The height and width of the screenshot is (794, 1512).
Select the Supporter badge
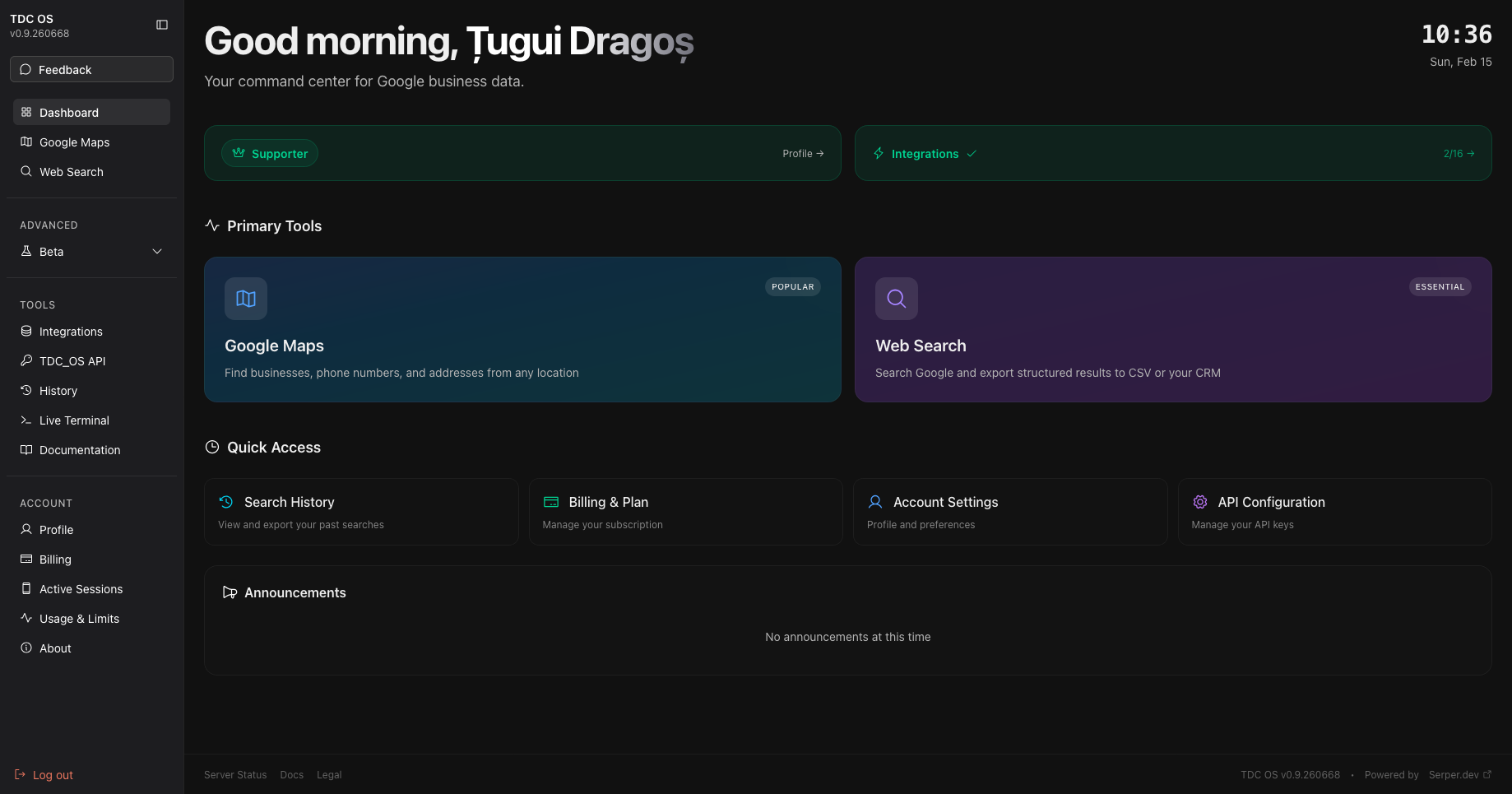point(270,153)
